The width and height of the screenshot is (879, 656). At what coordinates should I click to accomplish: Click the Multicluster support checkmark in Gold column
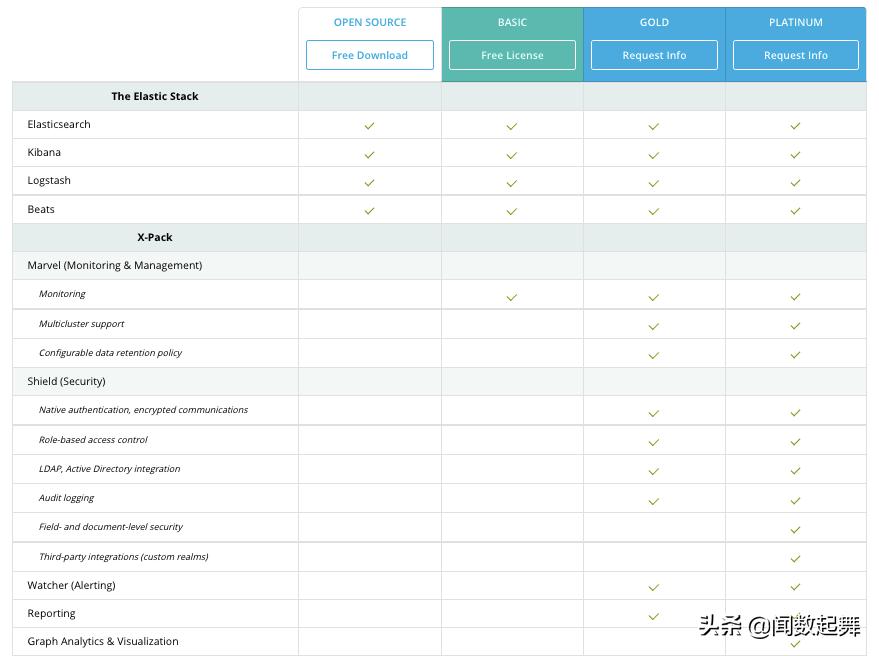click(x=654, y=326)
